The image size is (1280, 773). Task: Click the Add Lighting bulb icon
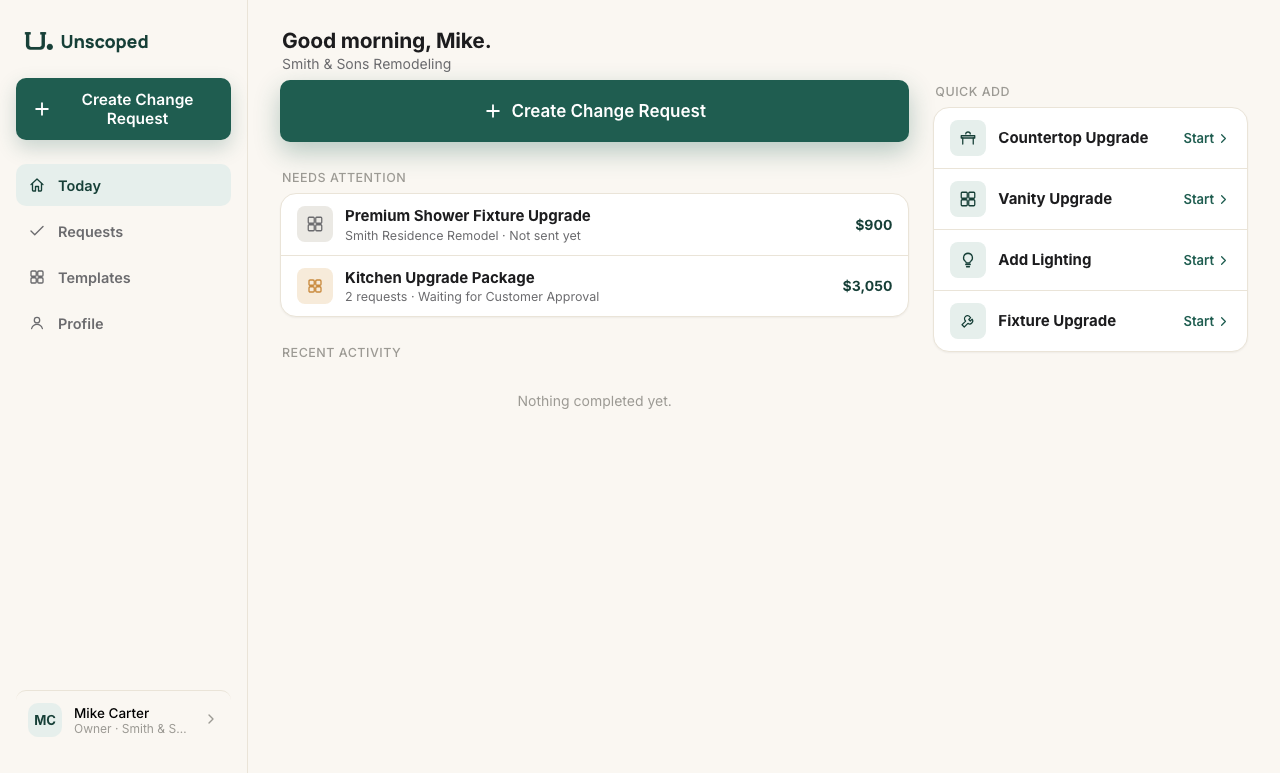pyautogui.click(x=968, y=260)
